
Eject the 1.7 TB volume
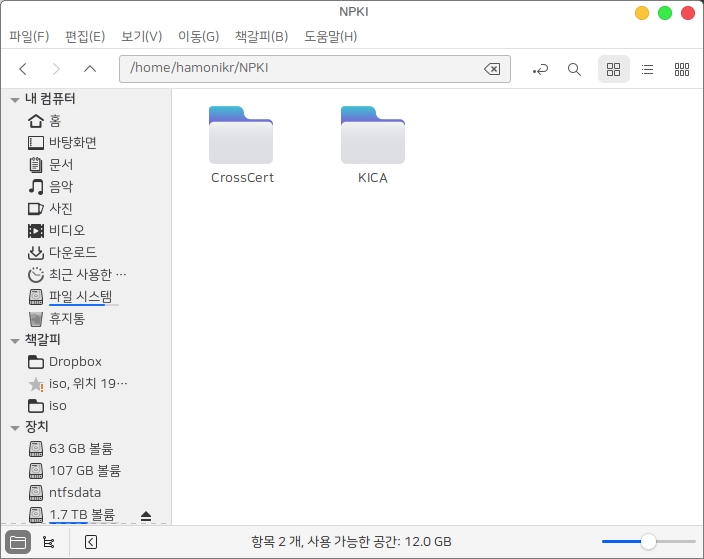click(x=146, y=516)
